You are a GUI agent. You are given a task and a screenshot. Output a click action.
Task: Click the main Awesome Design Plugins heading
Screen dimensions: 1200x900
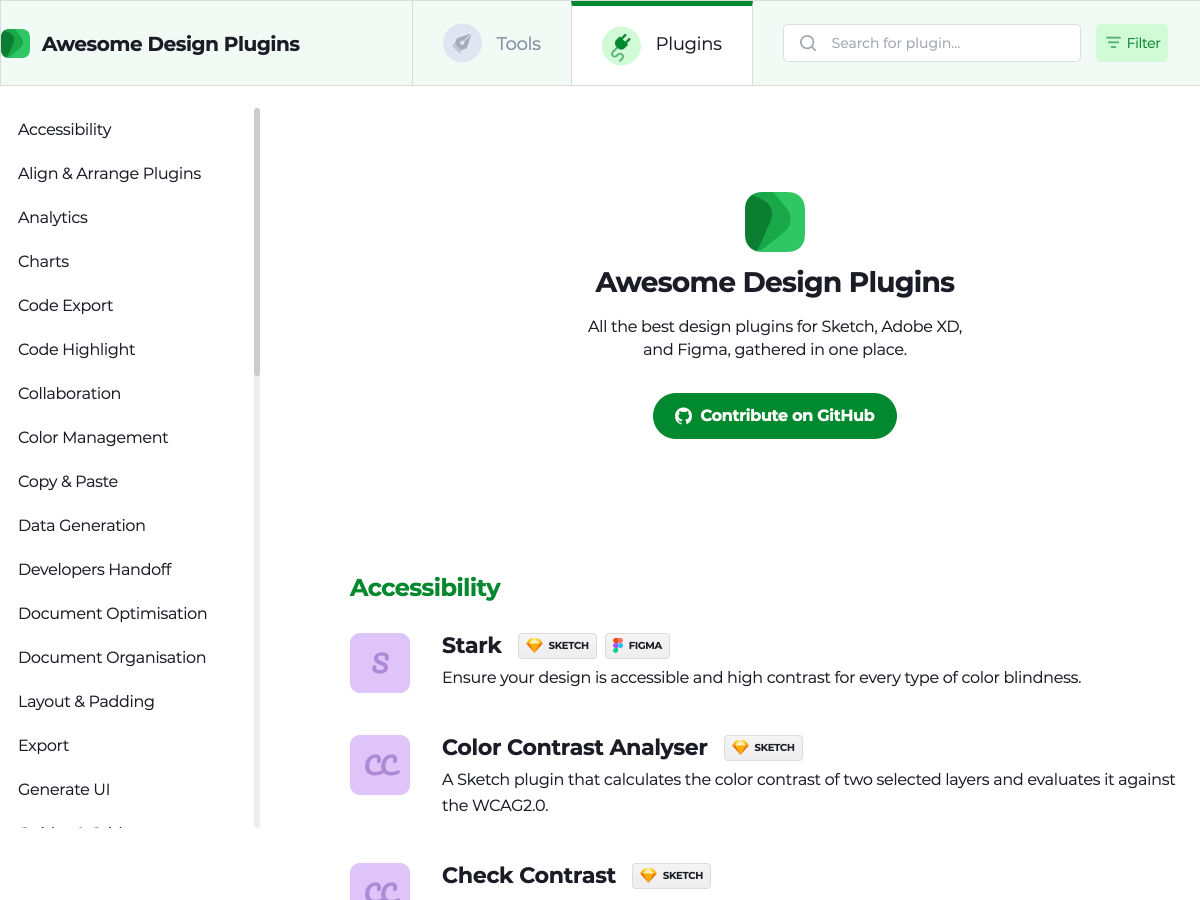click(775, 283)
